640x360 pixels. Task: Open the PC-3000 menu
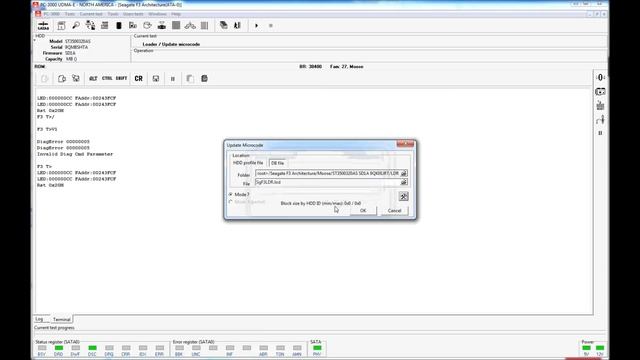coord(51,14)
